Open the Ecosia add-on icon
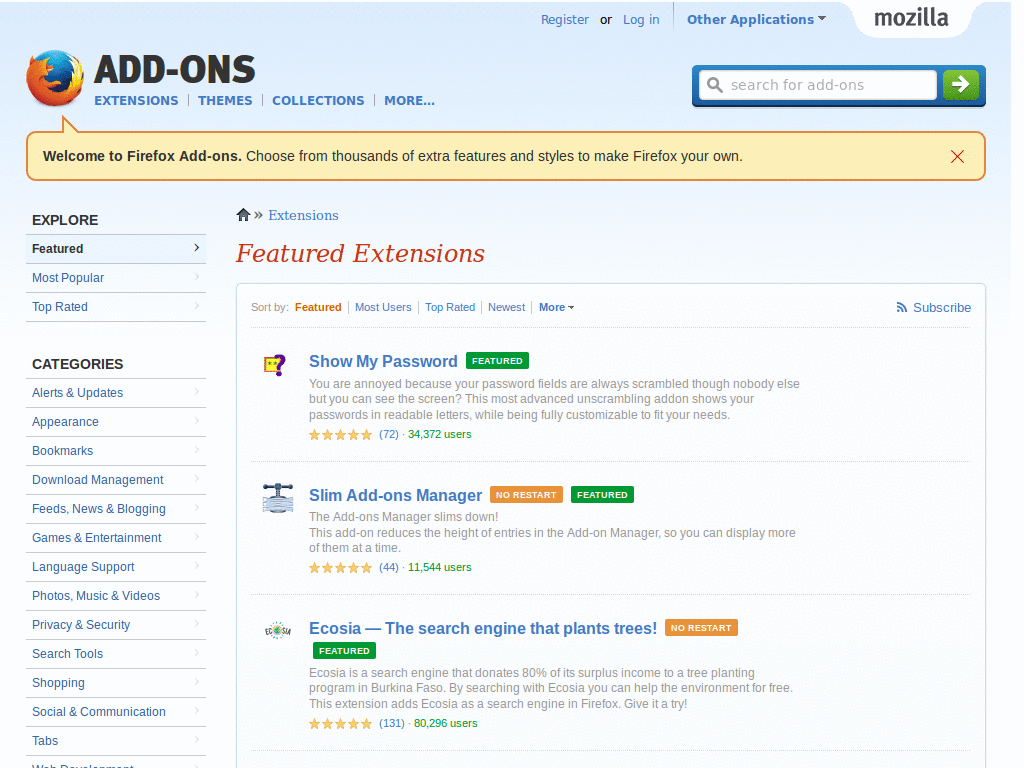The height and width of the screenshot is (768, 1024). pyautogui.click(x=277, y=631)
